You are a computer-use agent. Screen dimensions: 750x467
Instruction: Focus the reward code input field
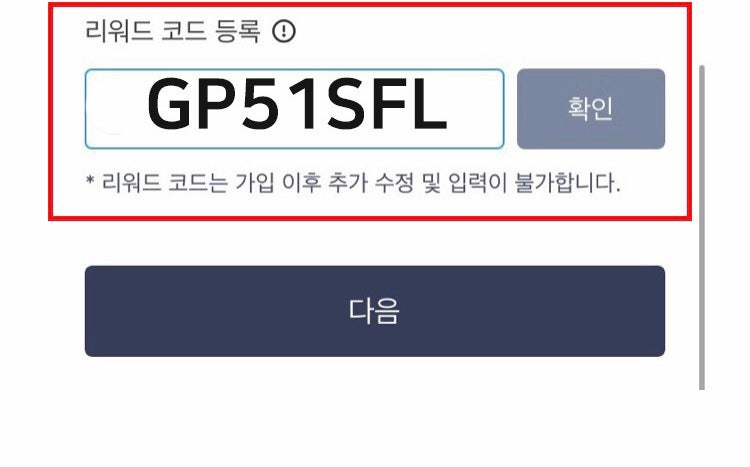(x=295, y=109)
